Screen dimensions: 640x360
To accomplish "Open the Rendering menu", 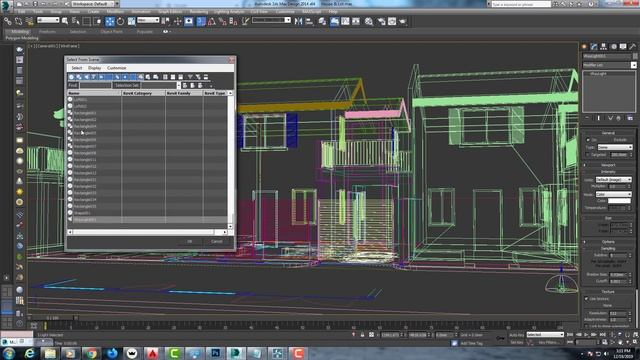I will click(198, 12).
